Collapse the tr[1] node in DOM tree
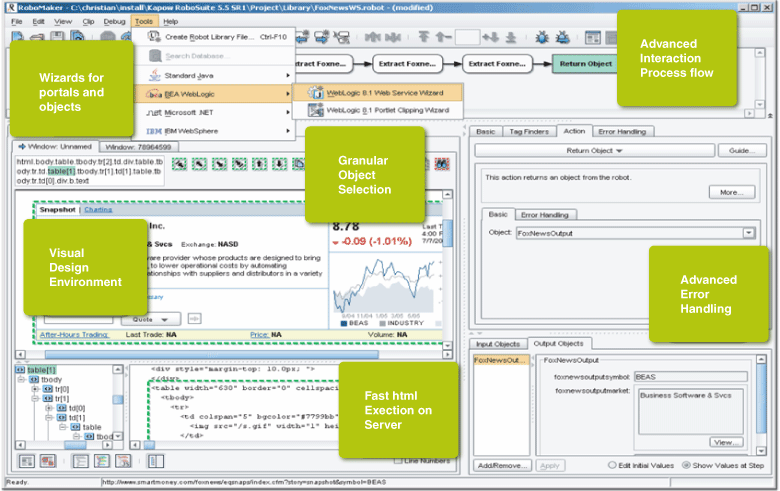The width and height of the screenshot is (780, 491). (35, 398)
